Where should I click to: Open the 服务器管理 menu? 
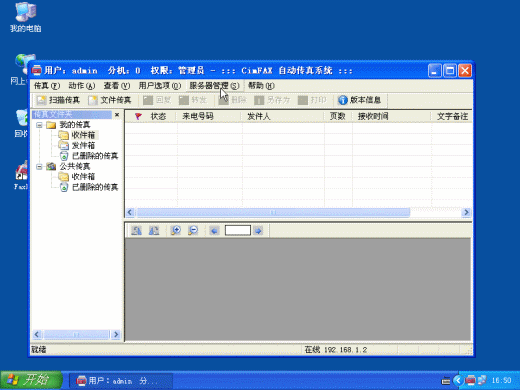214,86
